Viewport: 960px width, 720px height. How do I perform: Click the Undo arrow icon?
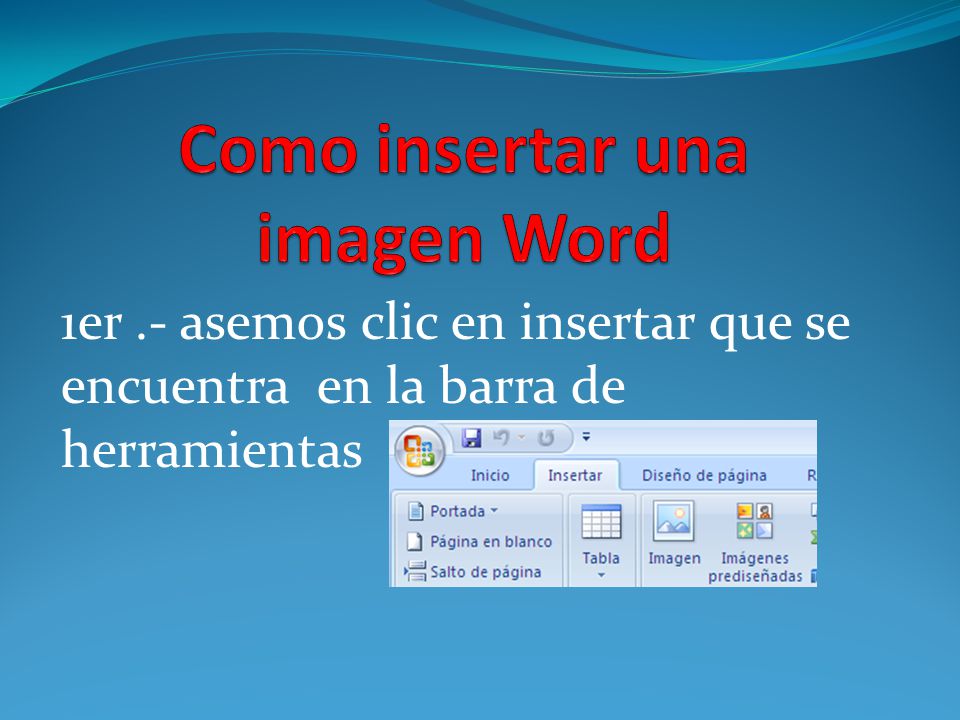pos(501,438)
